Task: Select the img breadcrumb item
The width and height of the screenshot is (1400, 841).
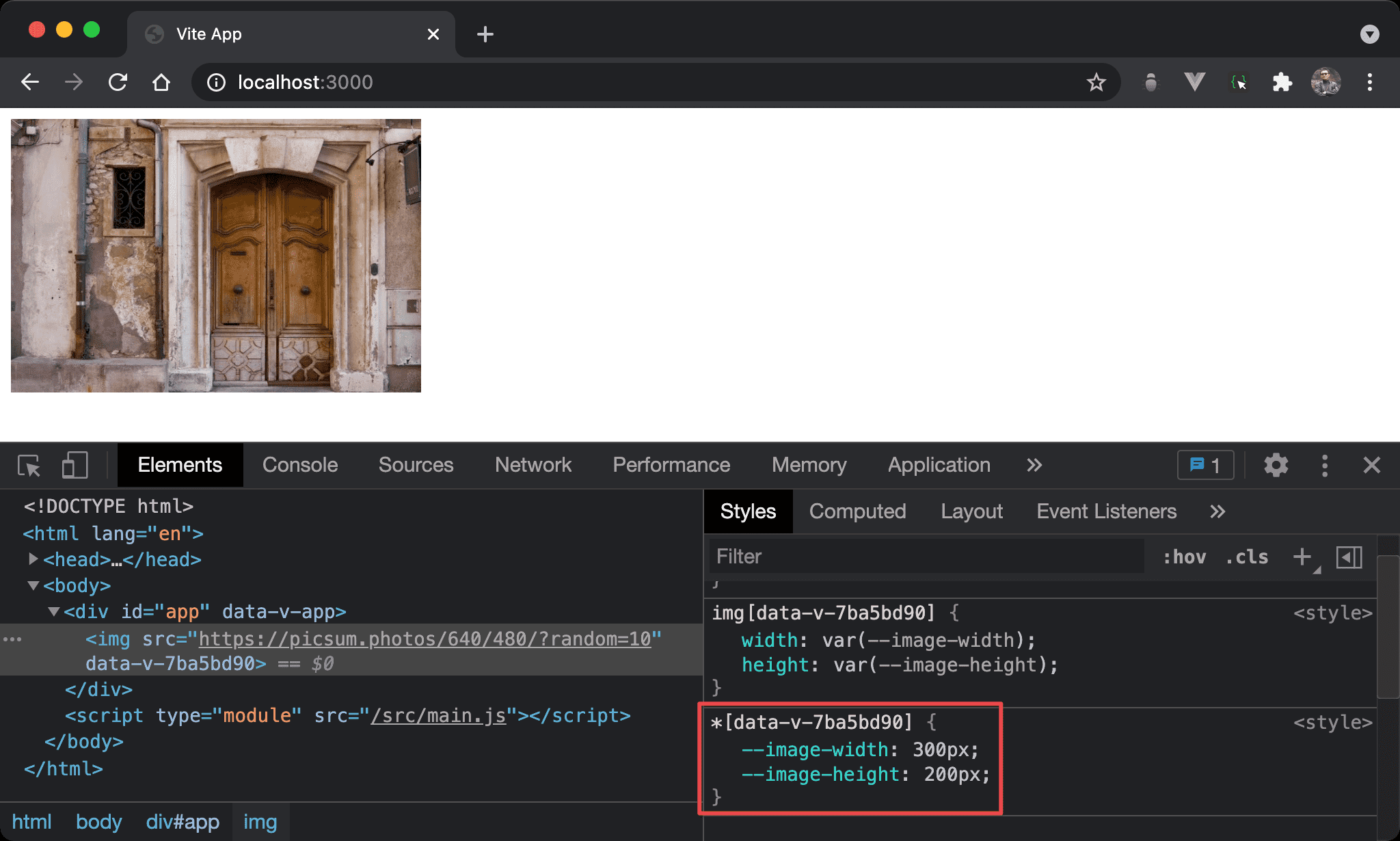Action: (x=260, y=822)
